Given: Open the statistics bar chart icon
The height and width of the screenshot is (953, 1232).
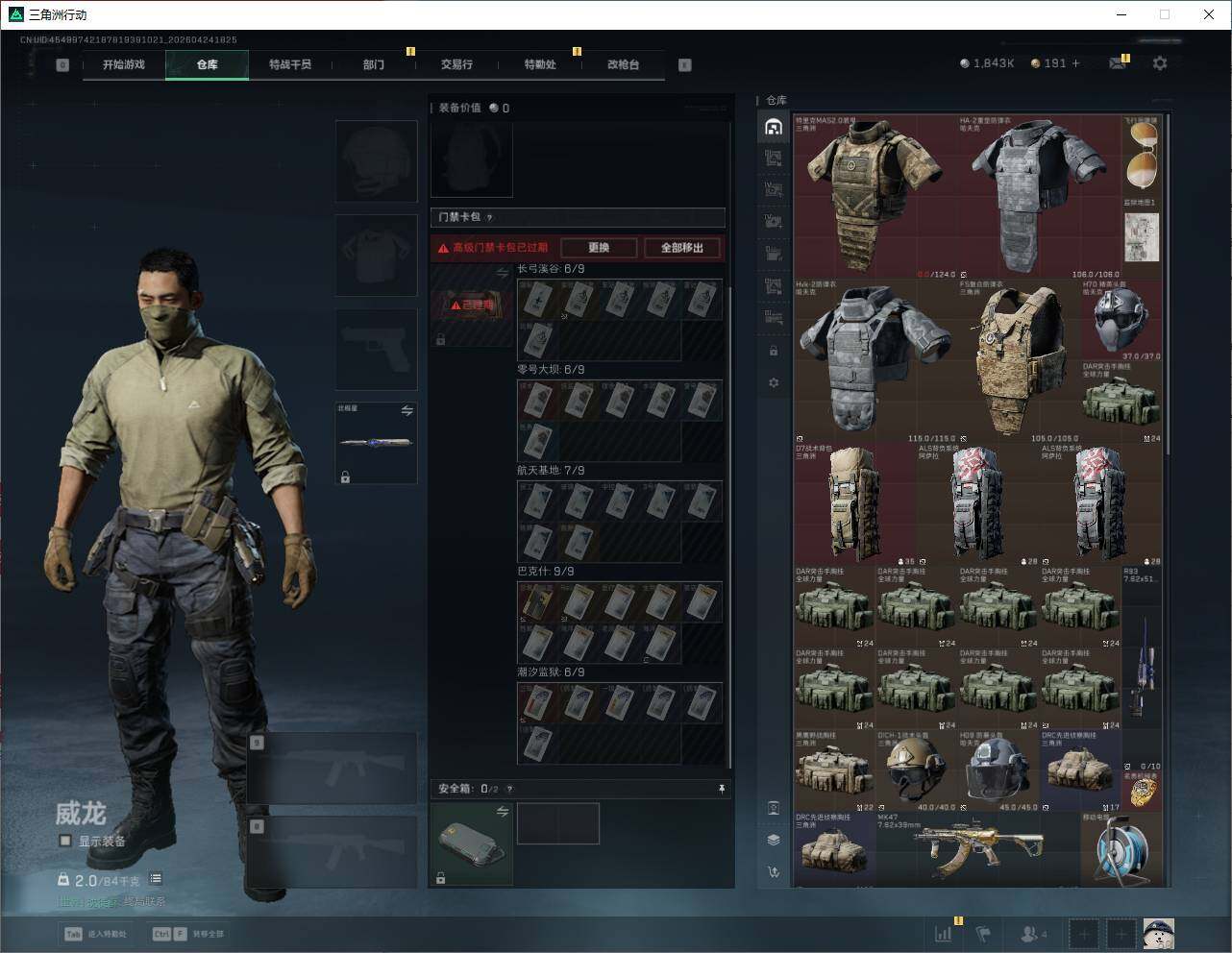Looking at the screenshot, I should click(x=944, y=933).
